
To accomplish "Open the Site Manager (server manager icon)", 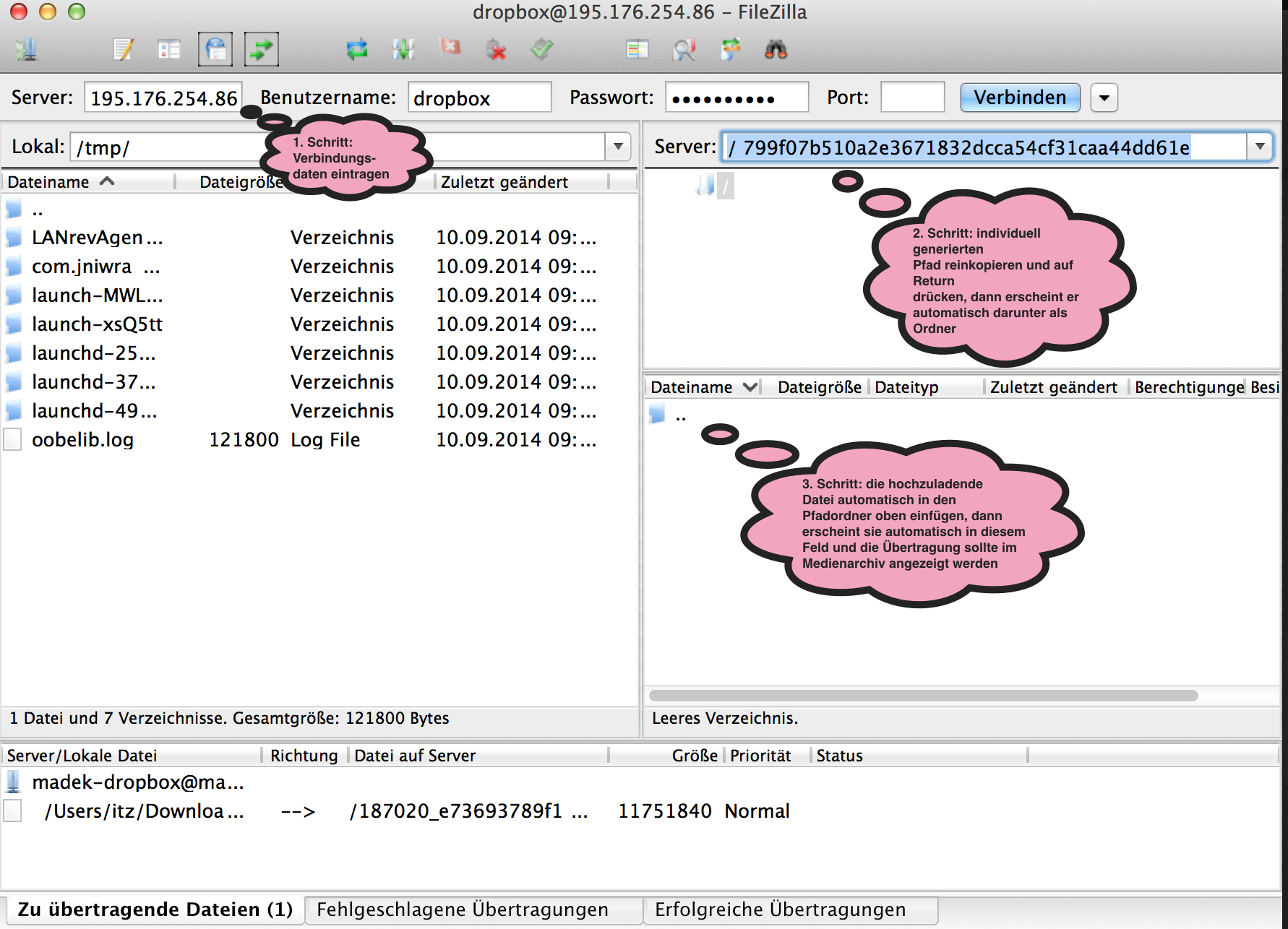I will click(x=26, y=50).
